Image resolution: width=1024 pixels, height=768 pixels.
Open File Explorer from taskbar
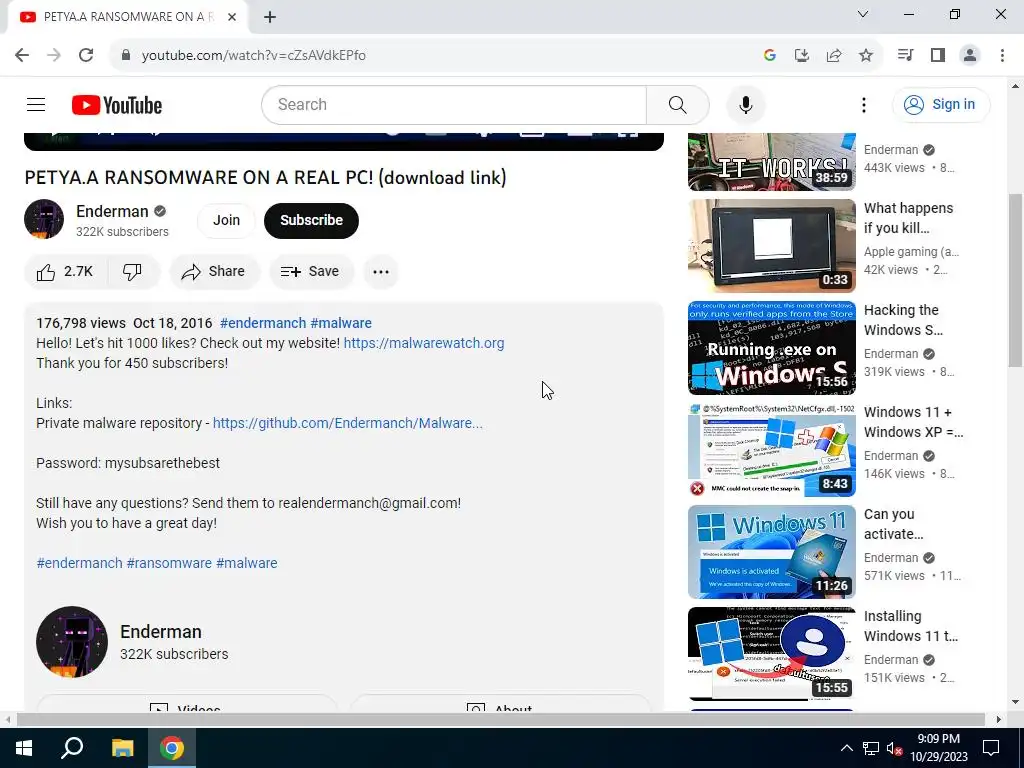click(122, 748)
